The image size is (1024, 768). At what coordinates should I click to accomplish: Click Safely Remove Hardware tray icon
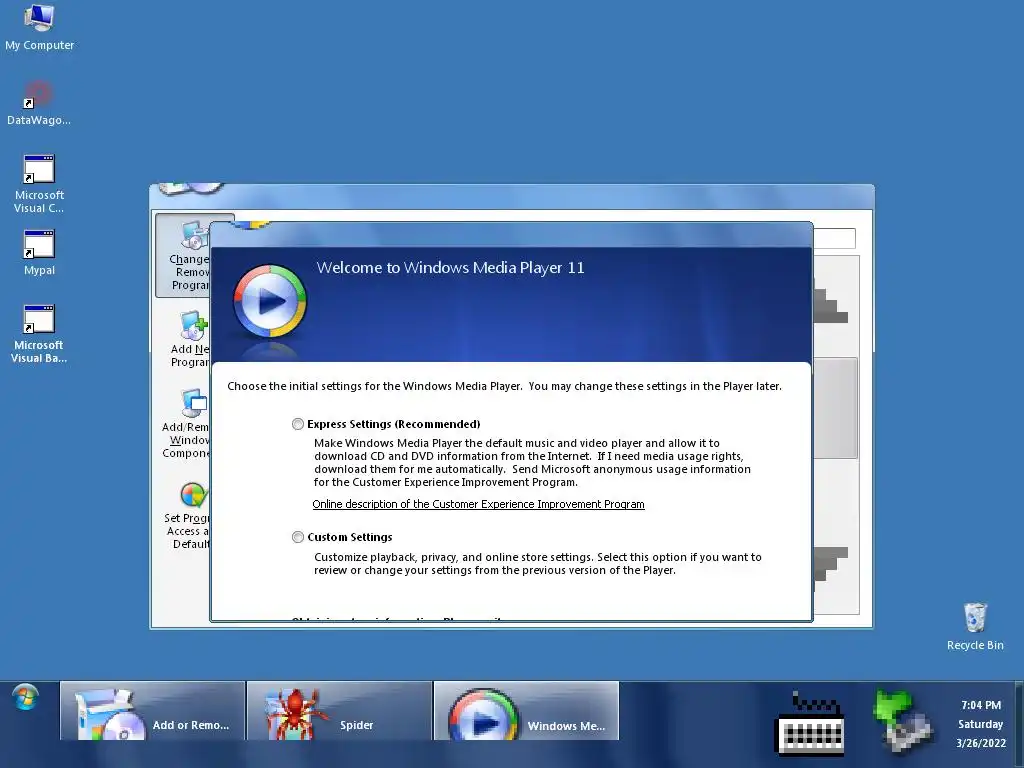pyautogui.click(x=903, y=721)
